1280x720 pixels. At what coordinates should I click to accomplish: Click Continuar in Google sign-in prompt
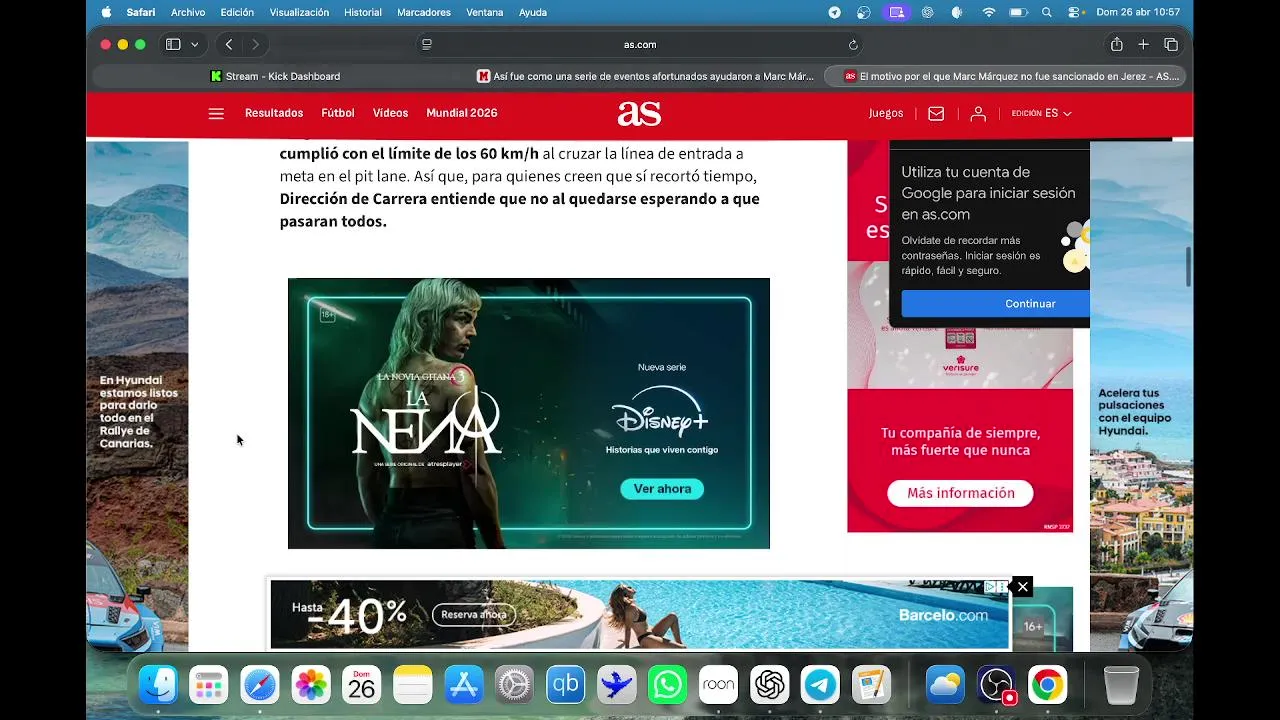click(996, 303)
